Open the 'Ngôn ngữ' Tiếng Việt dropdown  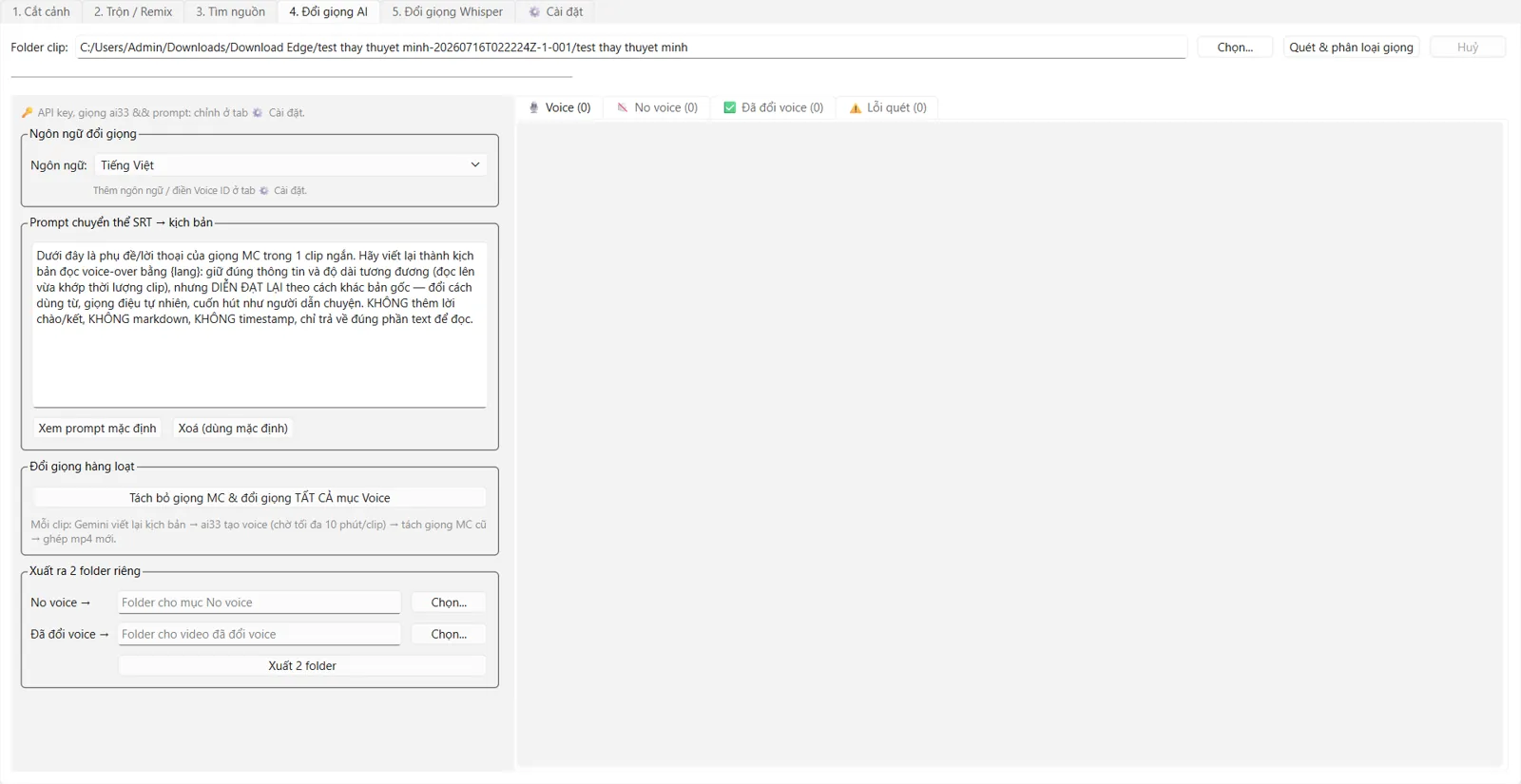click(291, 165)
